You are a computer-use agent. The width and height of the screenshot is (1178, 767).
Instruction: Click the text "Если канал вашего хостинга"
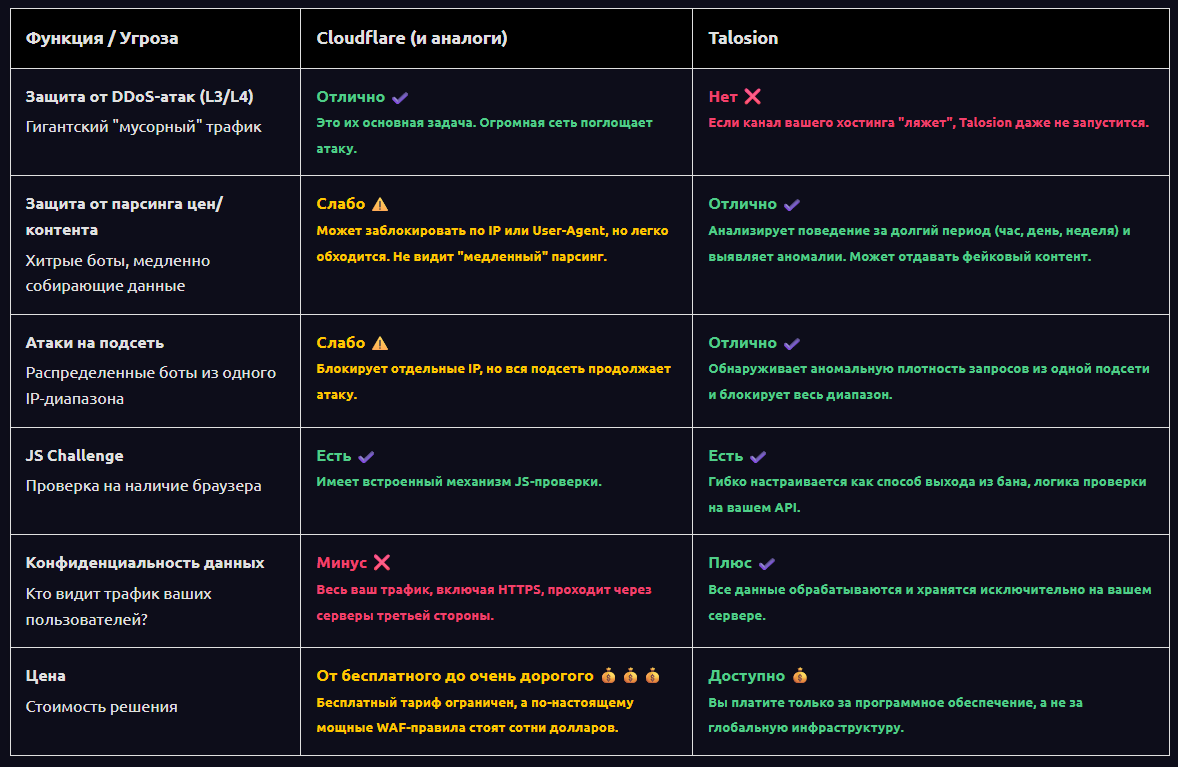coord(802,122)
